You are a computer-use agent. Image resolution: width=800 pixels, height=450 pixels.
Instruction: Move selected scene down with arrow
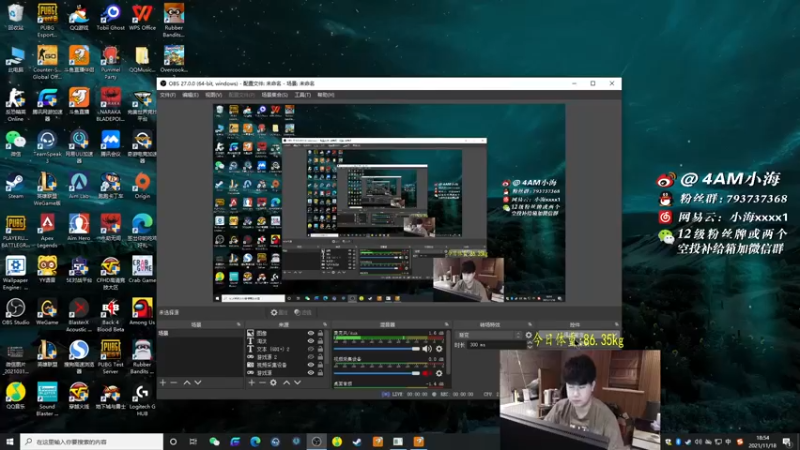198,383
